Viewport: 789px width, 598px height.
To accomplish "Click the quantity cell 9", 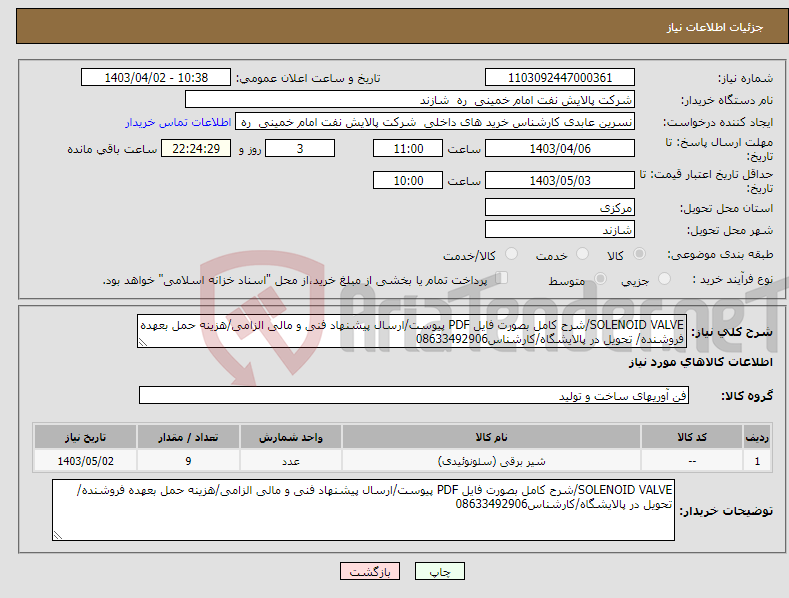I will pos(188,461).
